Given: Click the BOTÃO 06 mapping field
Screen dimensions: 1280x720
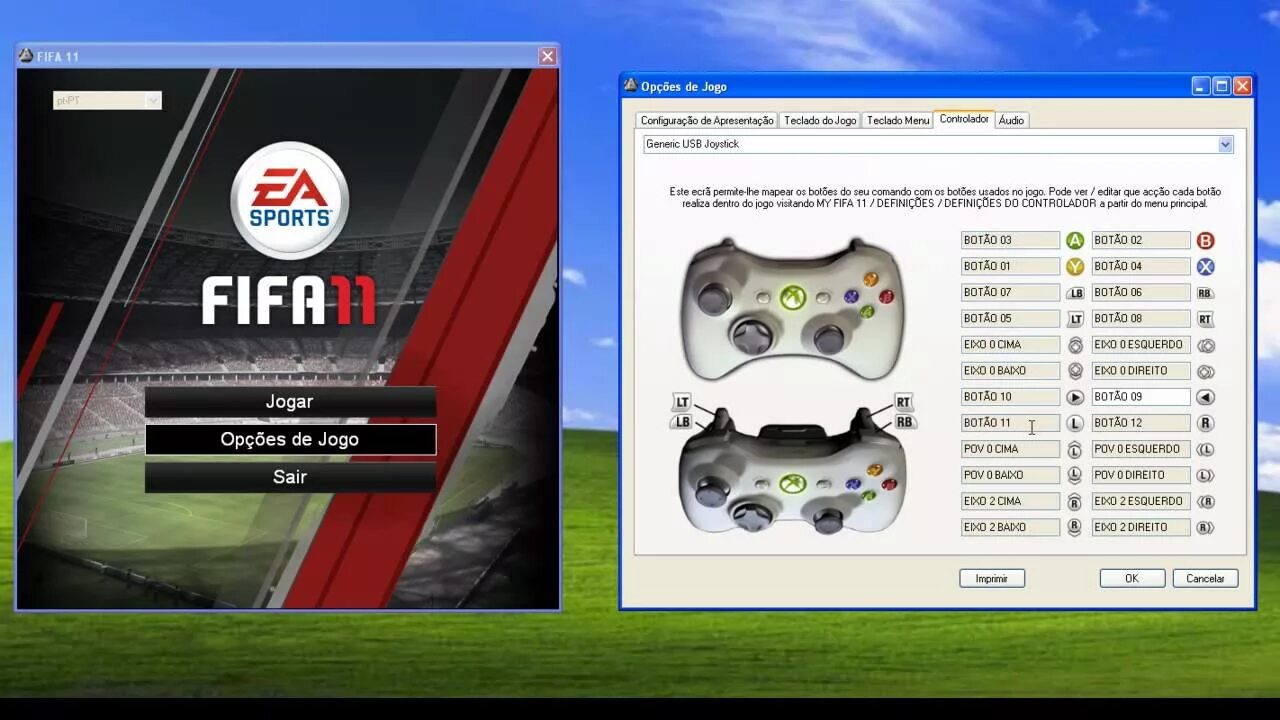Looking at the screenshot, I should (1141, 292).
